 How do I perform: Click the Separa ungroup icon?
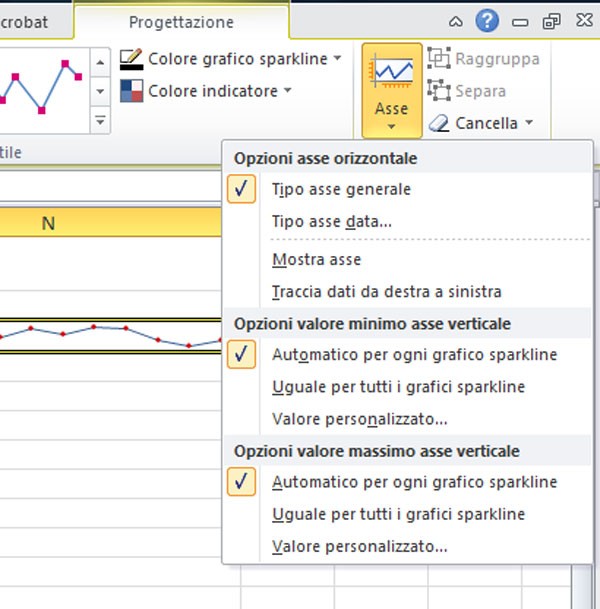[438, 91]
